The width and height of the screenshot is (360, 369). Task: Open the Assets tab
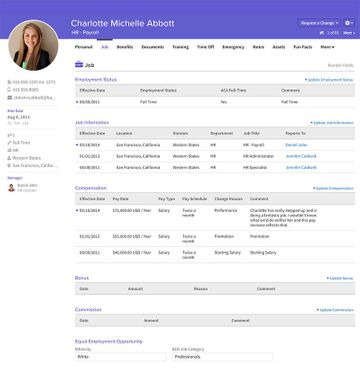pyautogui.click(x=279, y=47)
